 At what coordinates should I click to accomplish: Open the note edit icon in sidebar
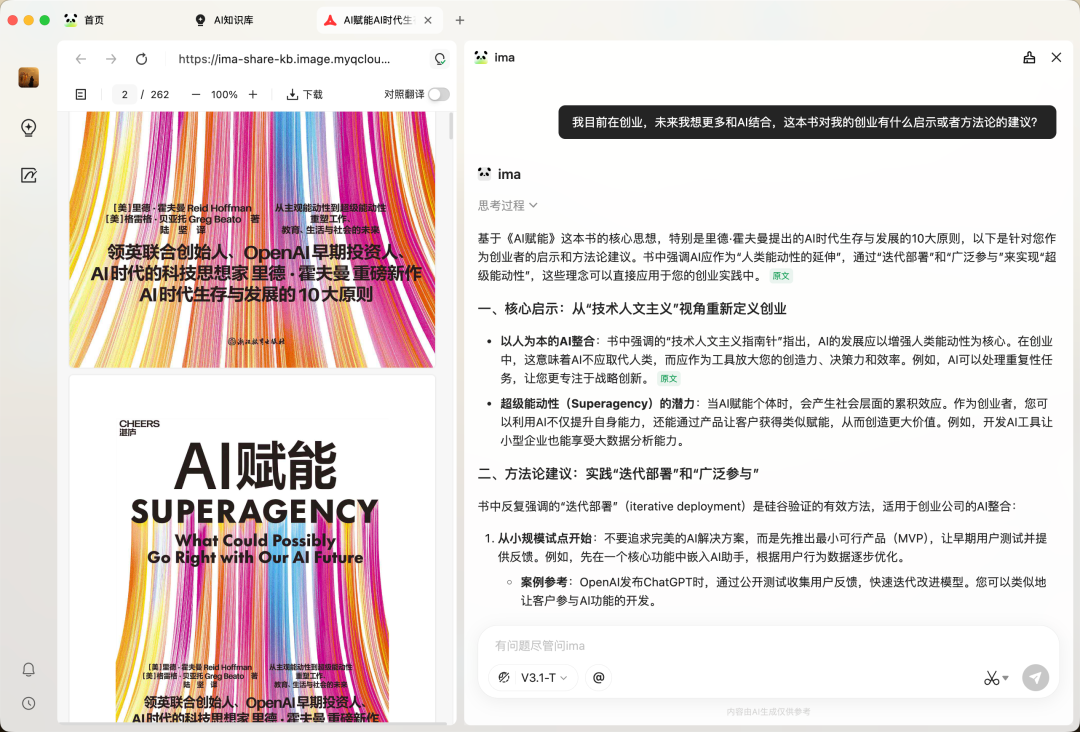coord(28,175)
